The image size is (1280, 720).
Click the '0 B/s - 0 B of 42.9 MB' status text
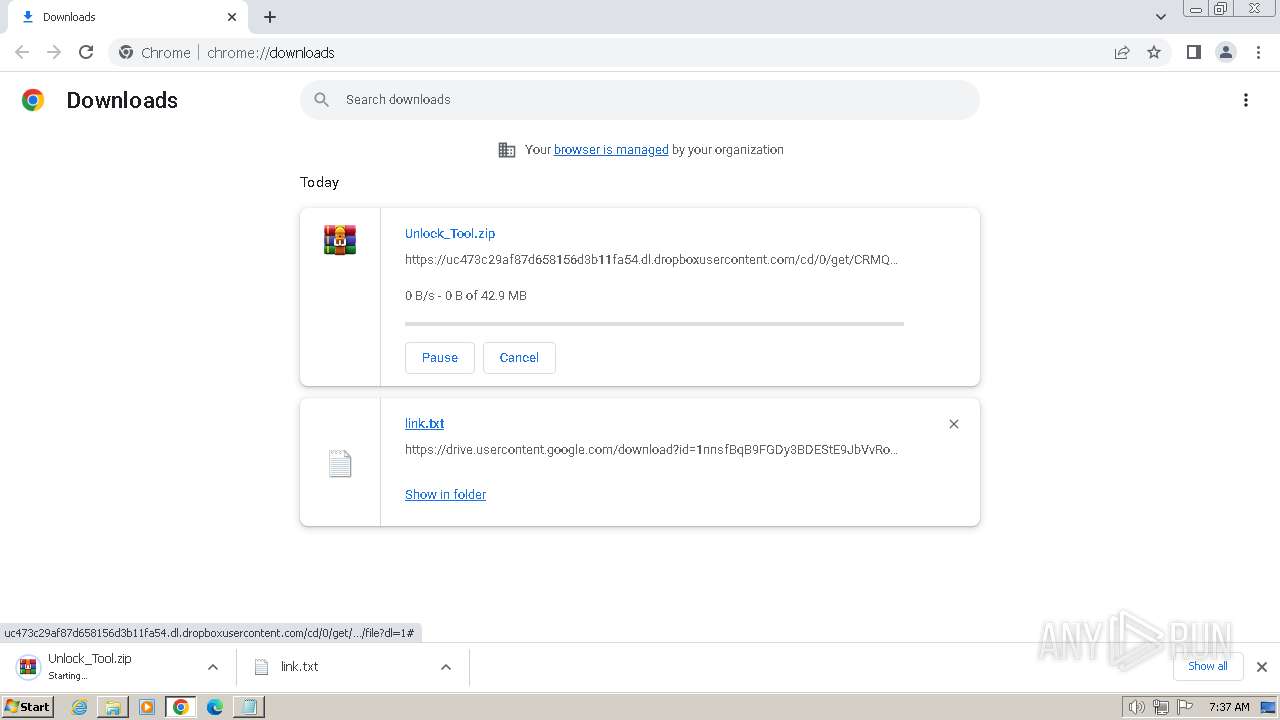point(466,295)
